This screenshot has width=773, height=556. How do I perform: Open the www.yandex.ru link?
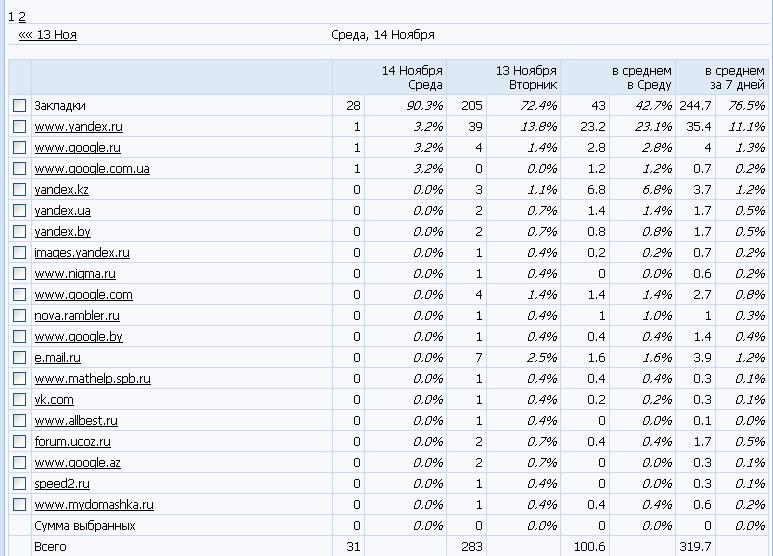coord(78,127)
